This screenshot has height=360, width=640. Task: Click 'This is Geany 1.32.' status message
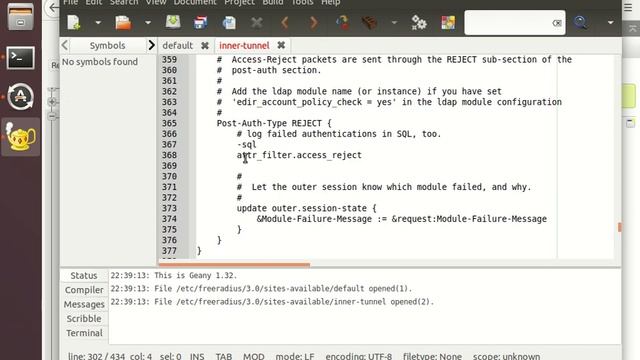[x=173, y=276]
